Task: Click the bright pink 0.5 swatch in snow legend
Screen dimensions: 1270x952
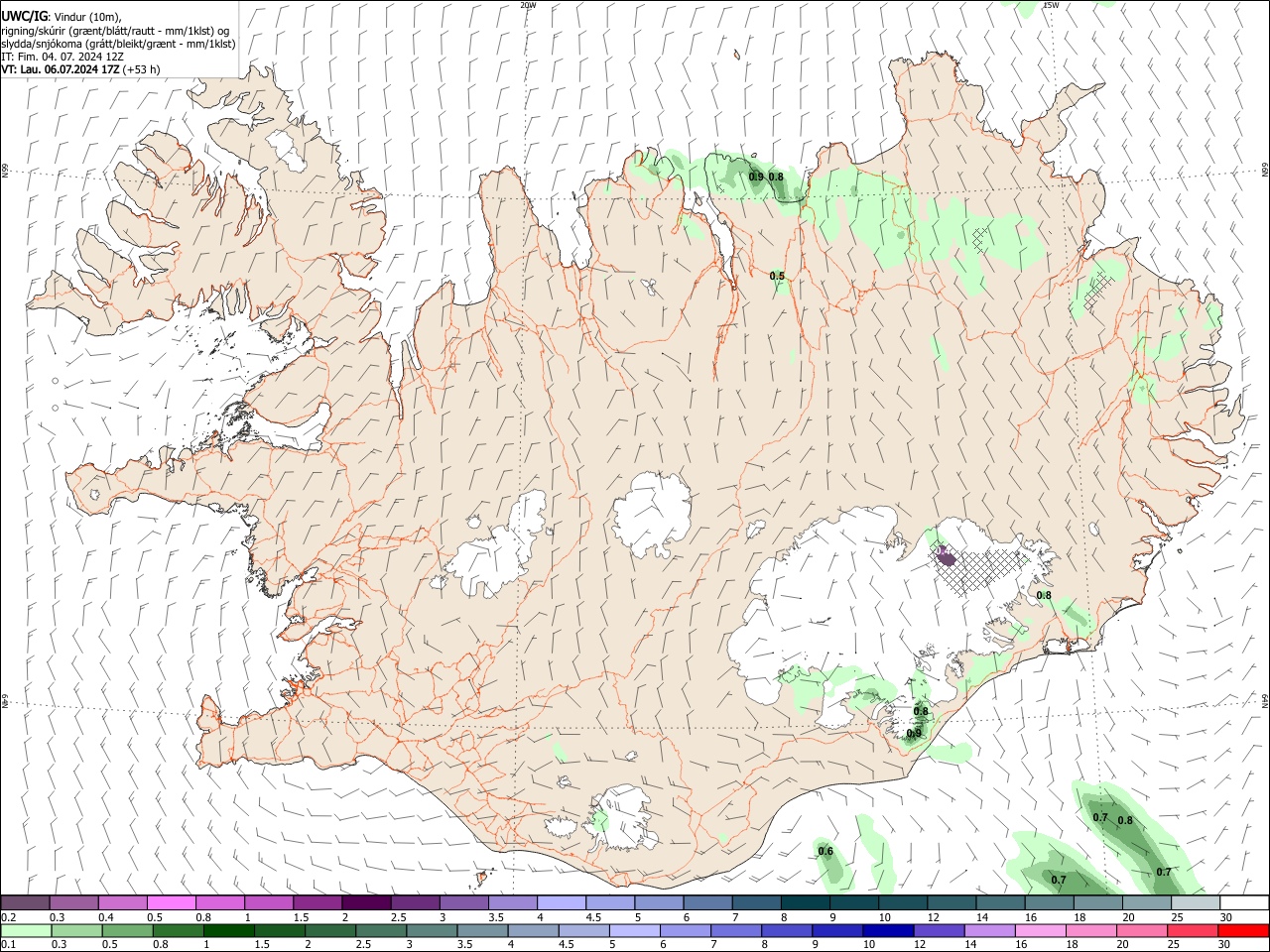Action: point(171,902)
